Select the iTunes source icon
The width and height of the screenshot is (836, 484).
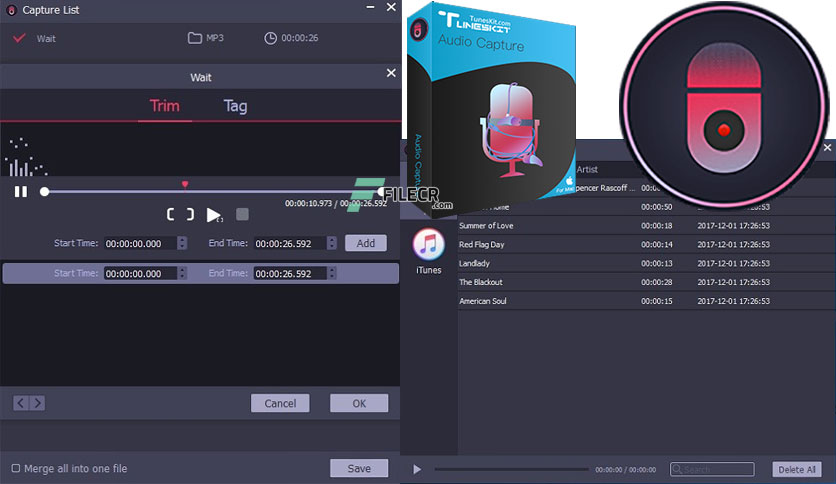click(x=429, y=245)
